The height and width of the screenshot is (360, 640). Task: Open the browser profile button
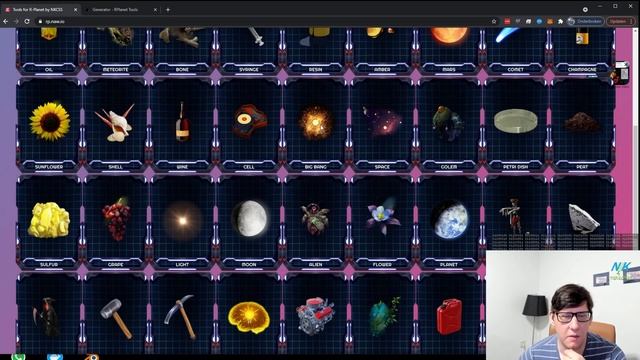coord(585,21)
